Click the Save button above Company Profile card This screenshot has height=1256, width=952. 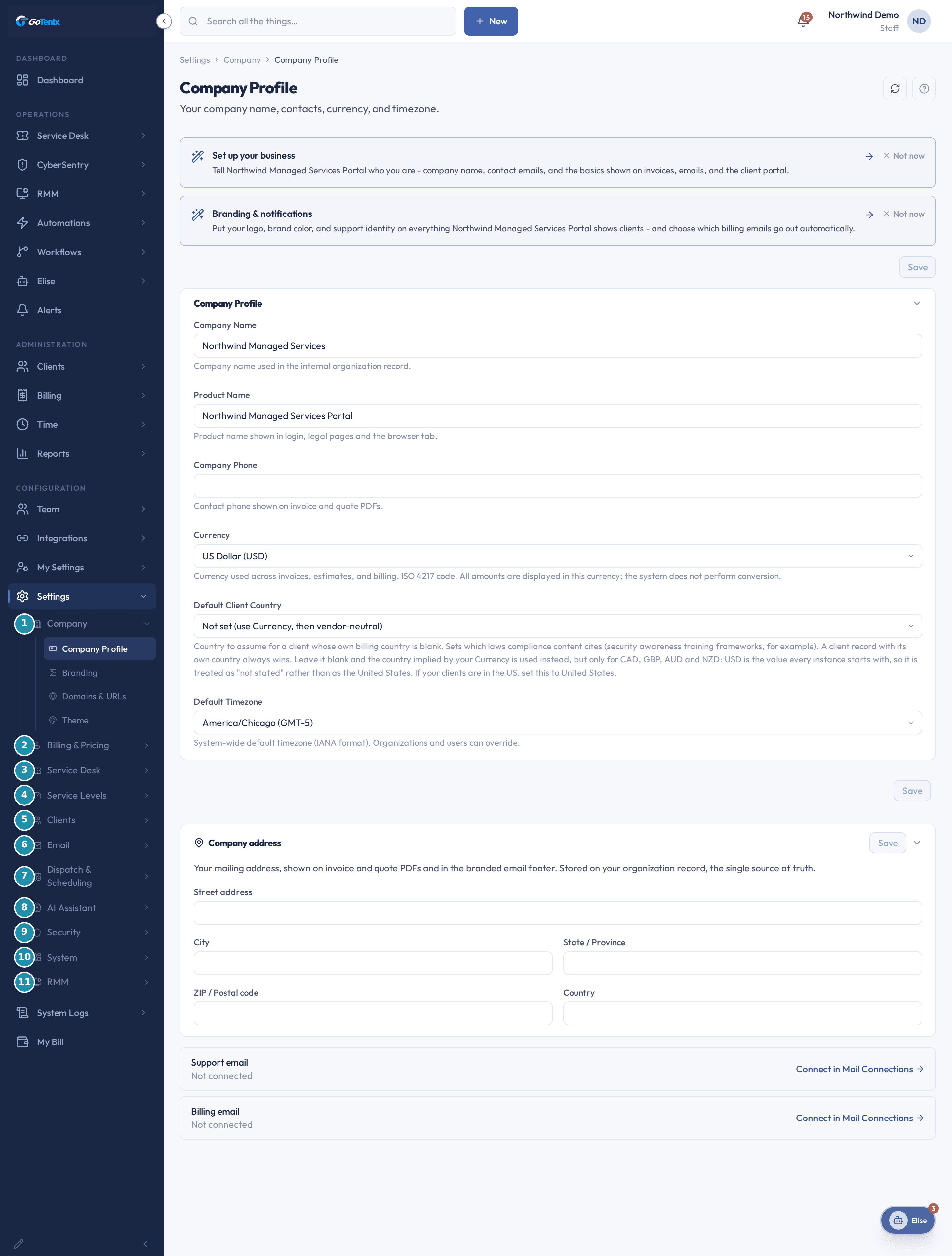(x=917, y=267)
